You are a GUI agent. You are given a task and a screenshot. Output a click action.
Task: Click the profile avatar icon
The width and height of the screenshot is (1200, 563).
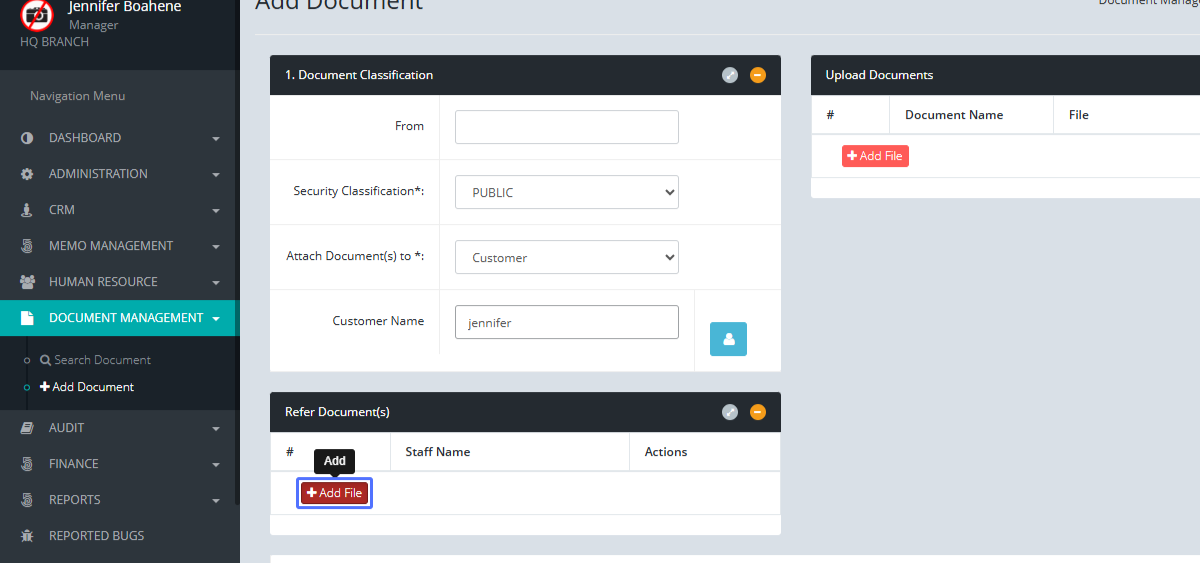[x=37, y=15]
